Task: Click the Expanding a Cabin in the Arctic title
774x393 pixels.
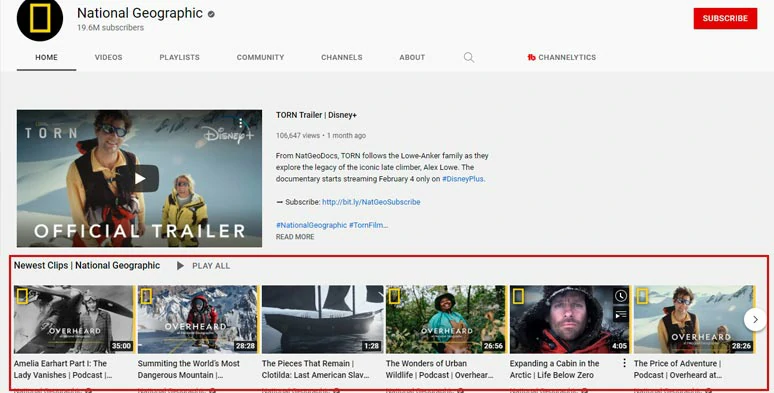Action: (x=554, y=369)
